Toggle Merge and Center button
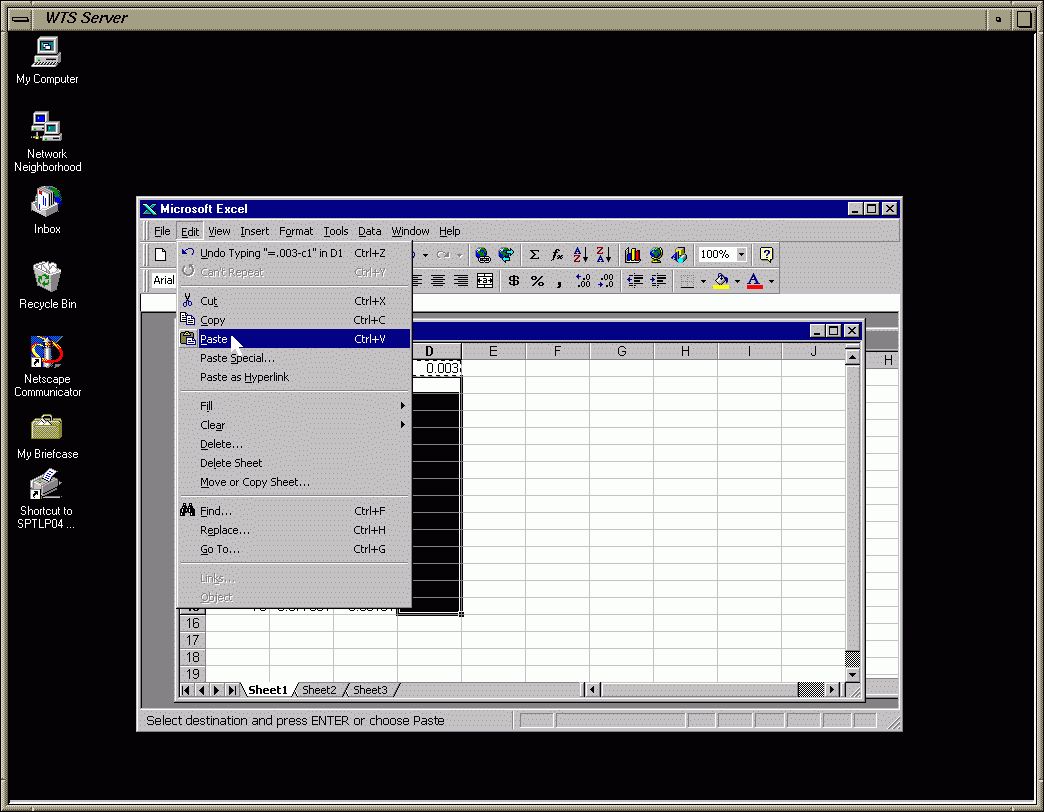 (x=485, y=281)
